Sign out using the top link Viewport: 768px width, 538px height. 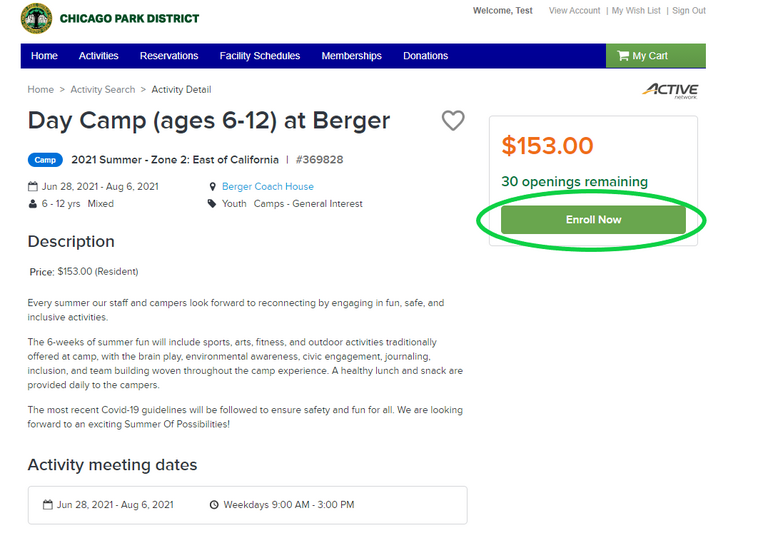688,11
